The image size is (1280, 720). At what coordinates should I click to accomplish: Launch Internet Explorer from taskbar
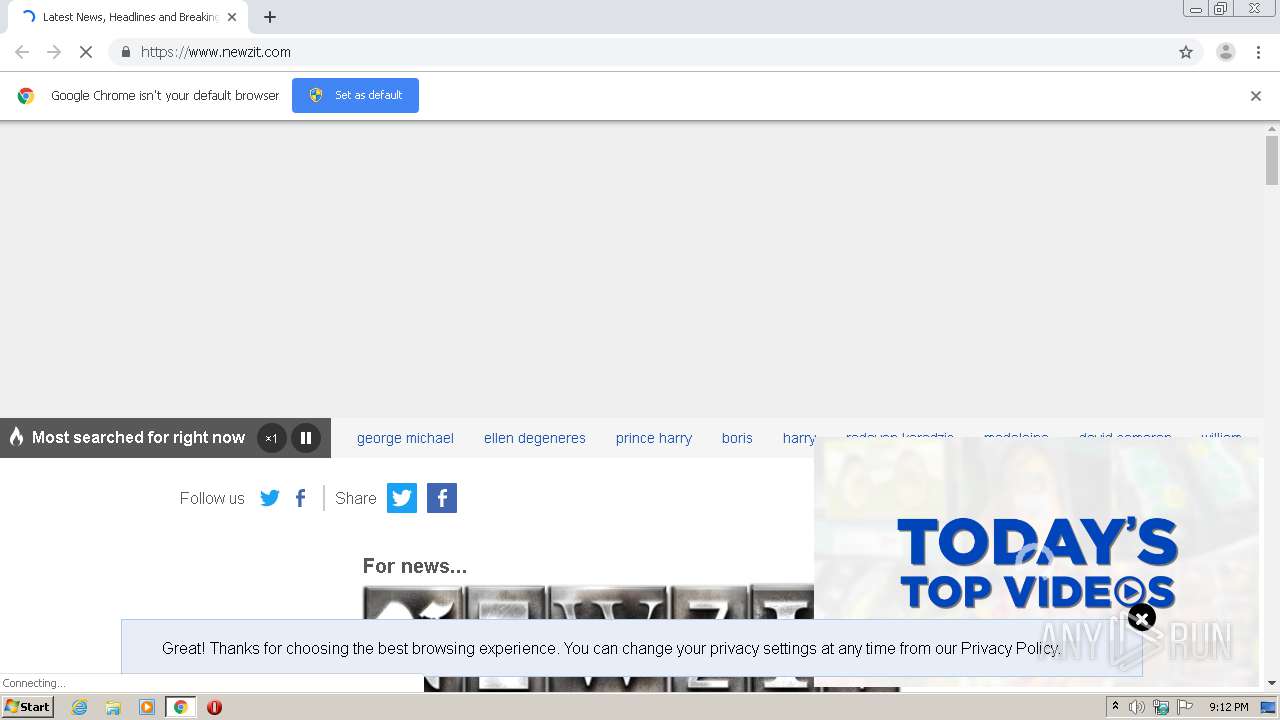(x=79, y=707)
